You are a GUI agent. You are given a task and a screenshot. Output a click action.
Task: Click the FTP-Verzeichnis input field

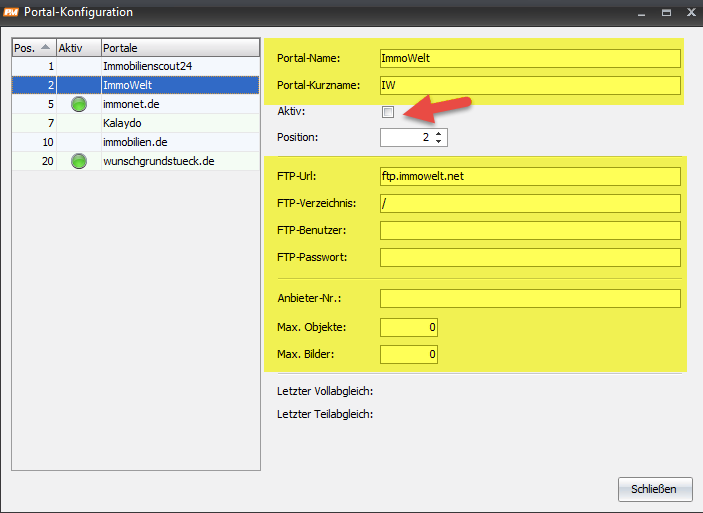click(530, 203)
